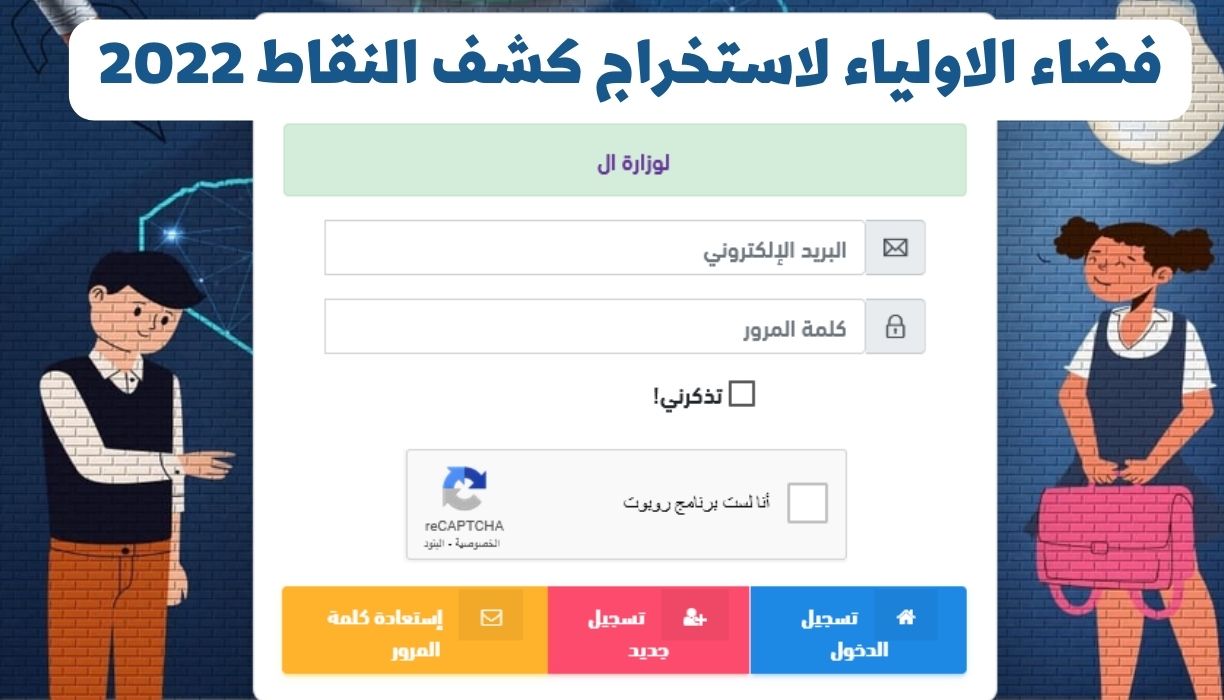The height and width of the screenshot is (700, 1224).
Task: Click the envelope icon beside the email field
Action: pos(895,247)
